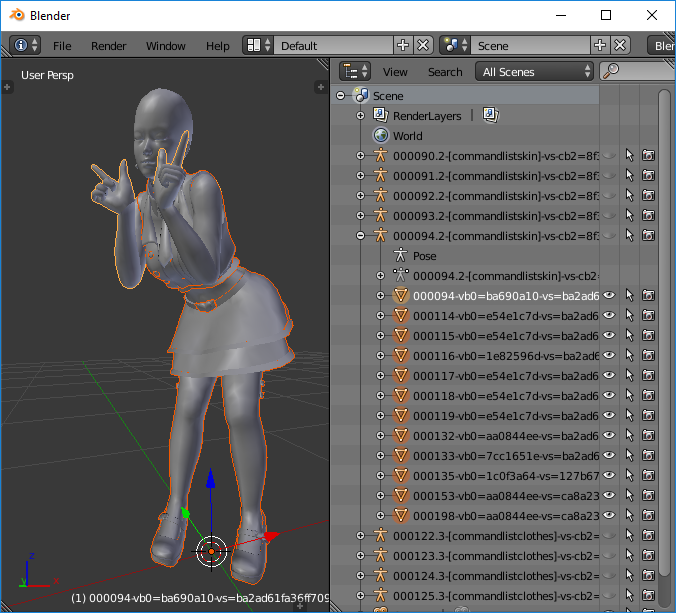
Task: Click the green Y-axis manipulator handle
Action: point(185,512)
